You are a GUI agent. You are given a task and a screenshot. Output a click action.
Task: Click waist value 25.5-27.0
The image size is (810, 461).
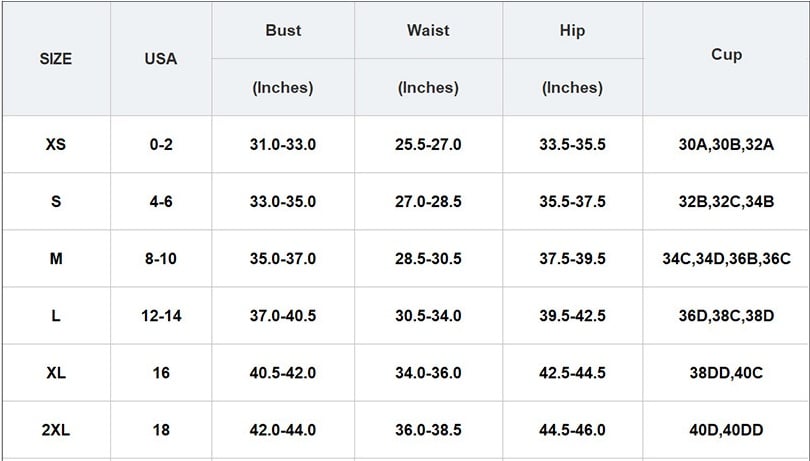coord(428,144)
